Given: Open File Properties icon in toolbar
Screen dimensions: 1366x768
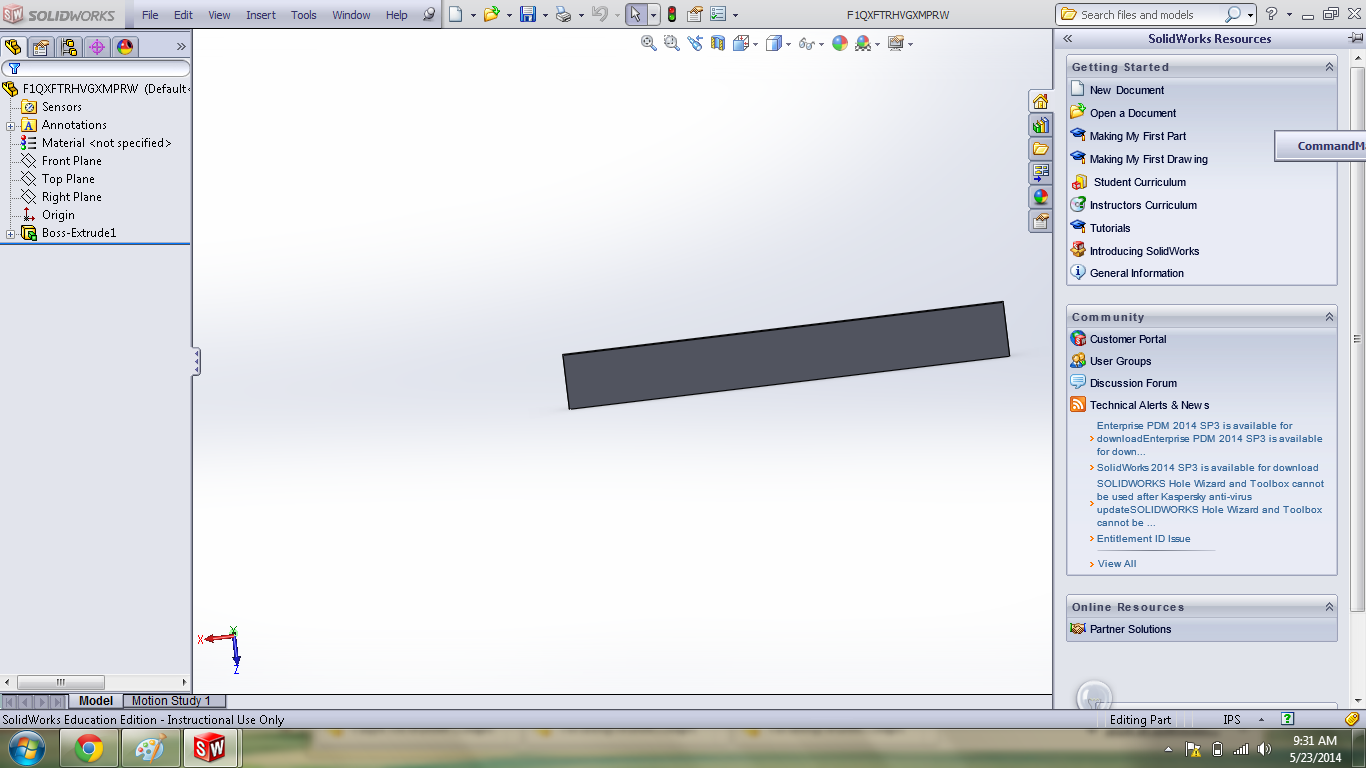Looking at the screenshot, I should click(x=694, y=14).
